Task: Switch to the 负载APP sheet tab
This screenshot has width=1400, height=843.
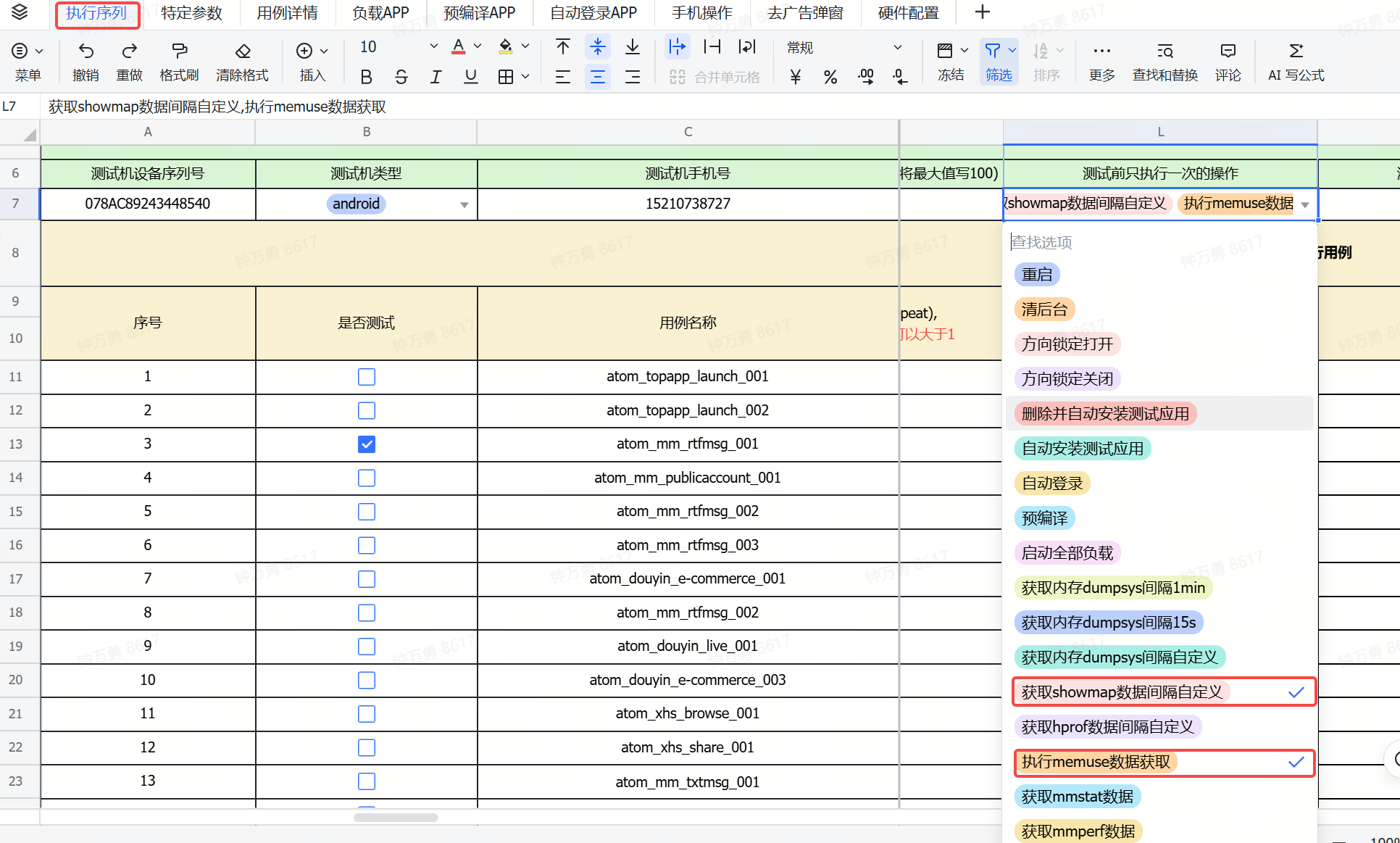Action: [380, 13]
